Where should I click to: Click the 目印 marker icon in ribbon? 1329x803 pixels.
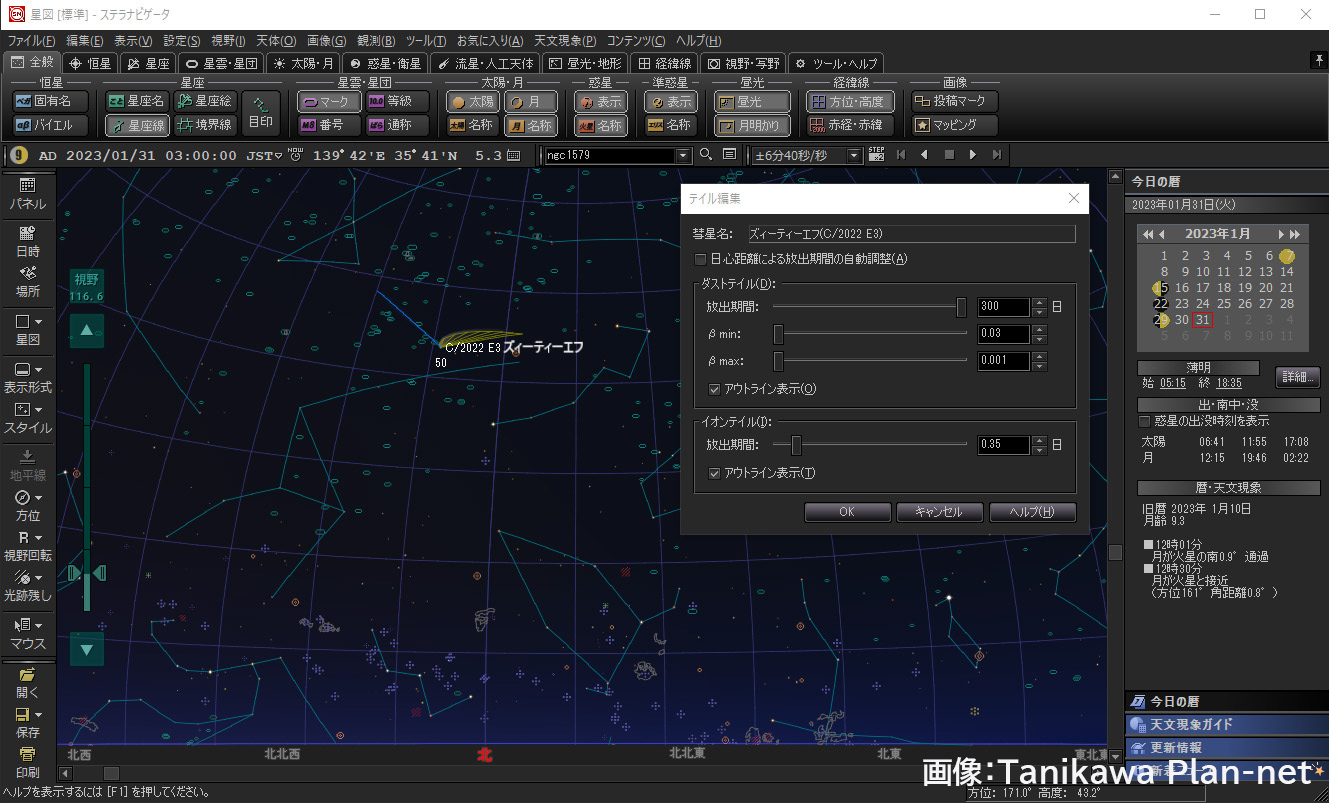coord(260,113)
